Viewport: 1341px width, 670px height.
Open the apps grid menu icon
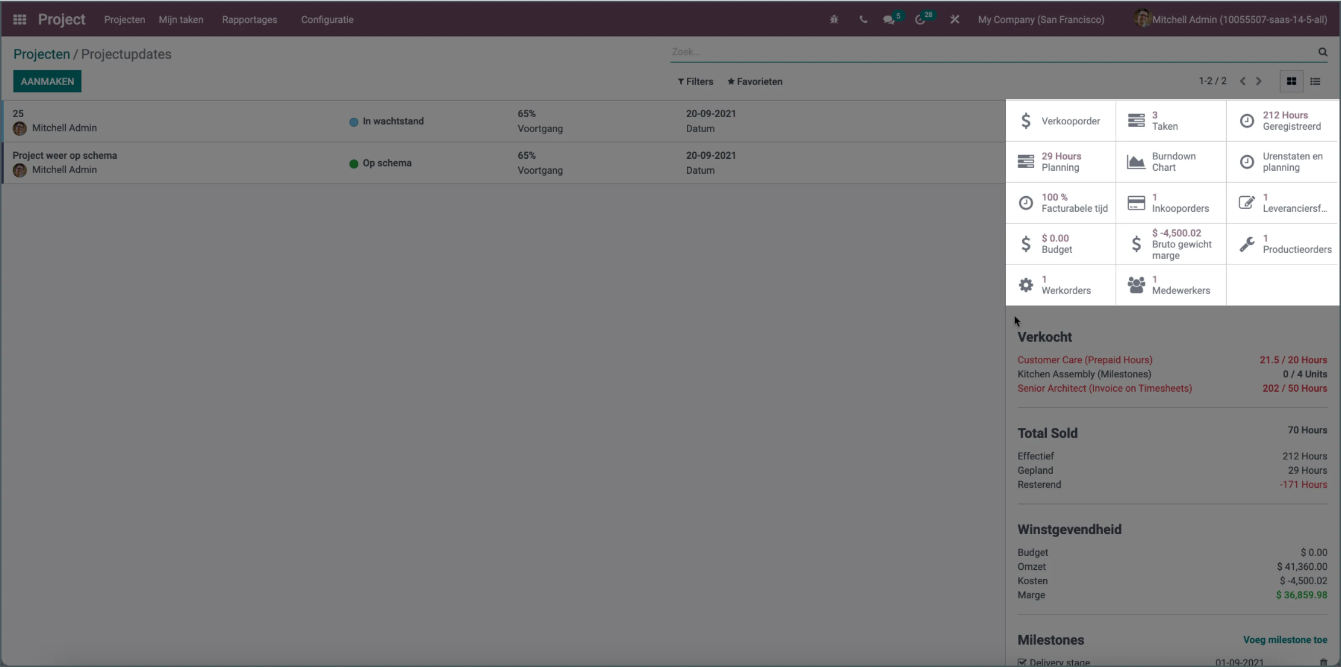[20, 20]
